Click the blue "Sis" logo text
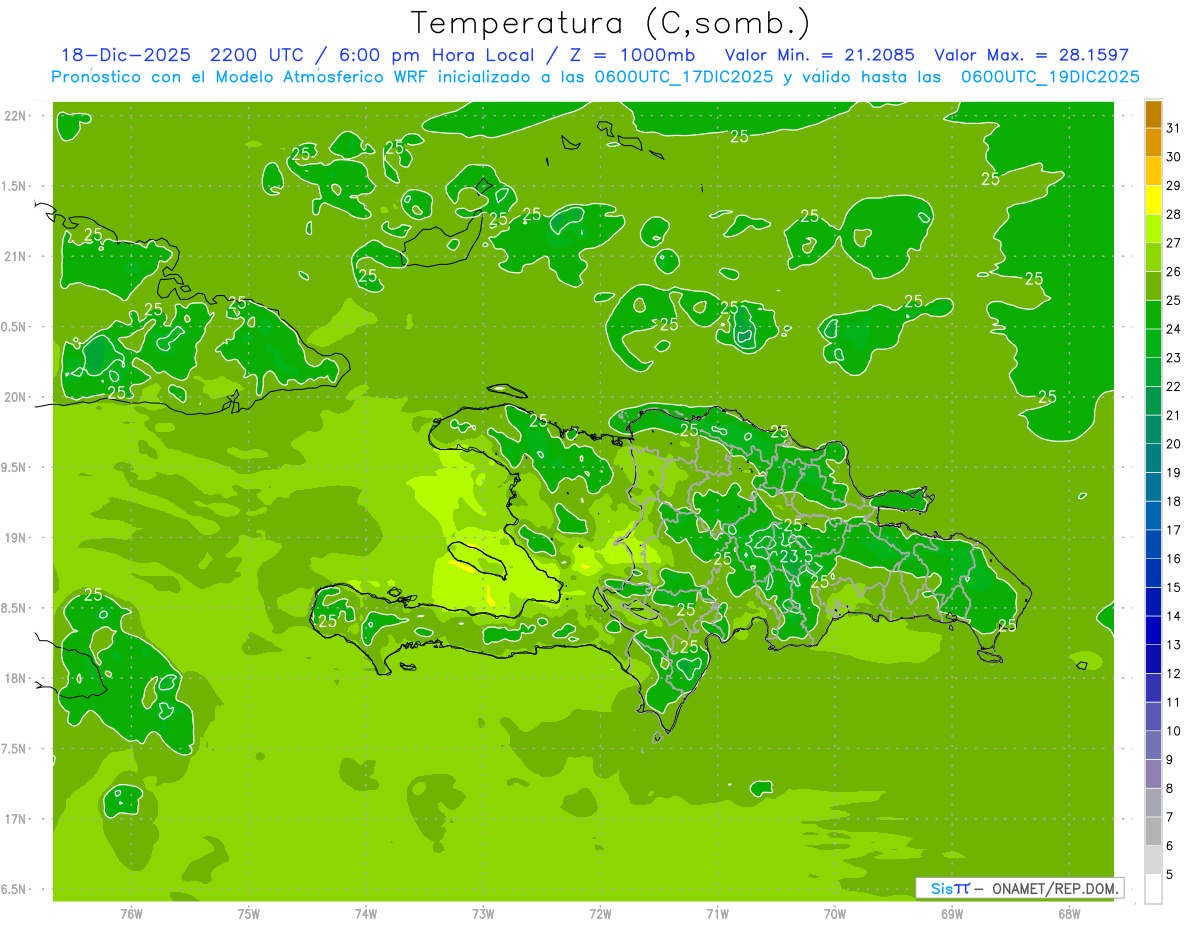Viewport: 1200px width, 927px height. (943, 888)
